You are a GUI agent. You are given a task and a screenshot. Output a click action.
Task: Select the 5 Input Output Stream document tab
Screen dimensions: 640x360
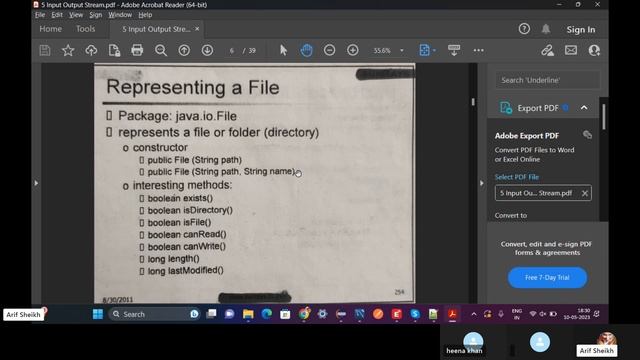(x=156, y=29)
